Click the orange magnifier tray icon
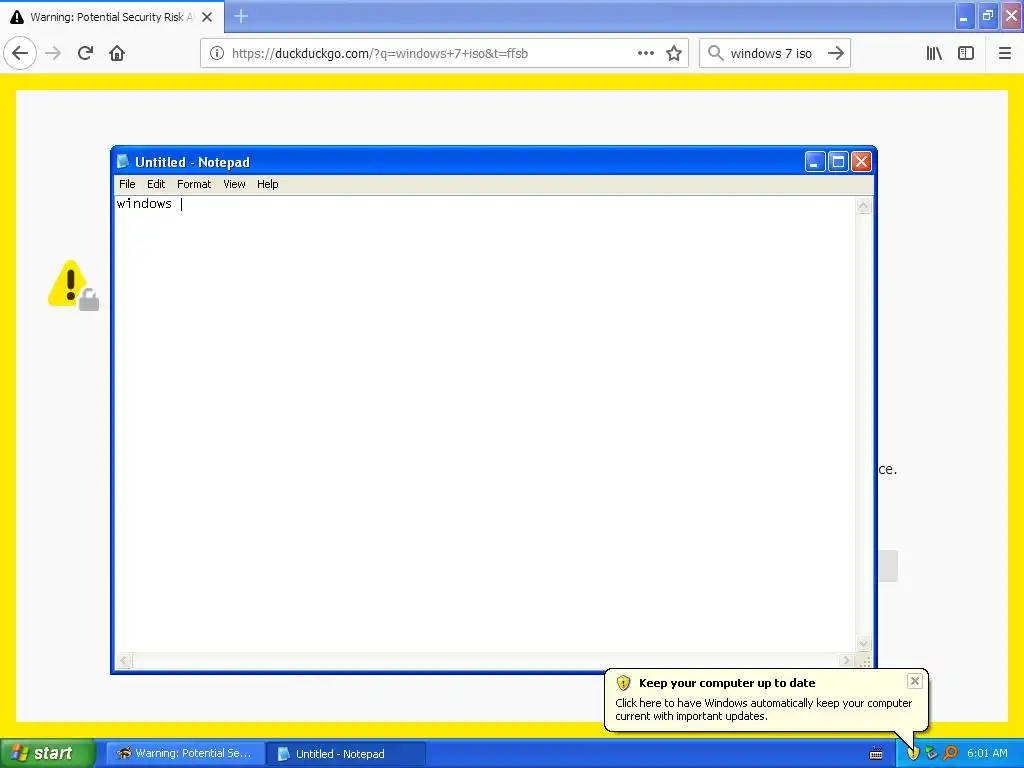 [x=950, y=754]
